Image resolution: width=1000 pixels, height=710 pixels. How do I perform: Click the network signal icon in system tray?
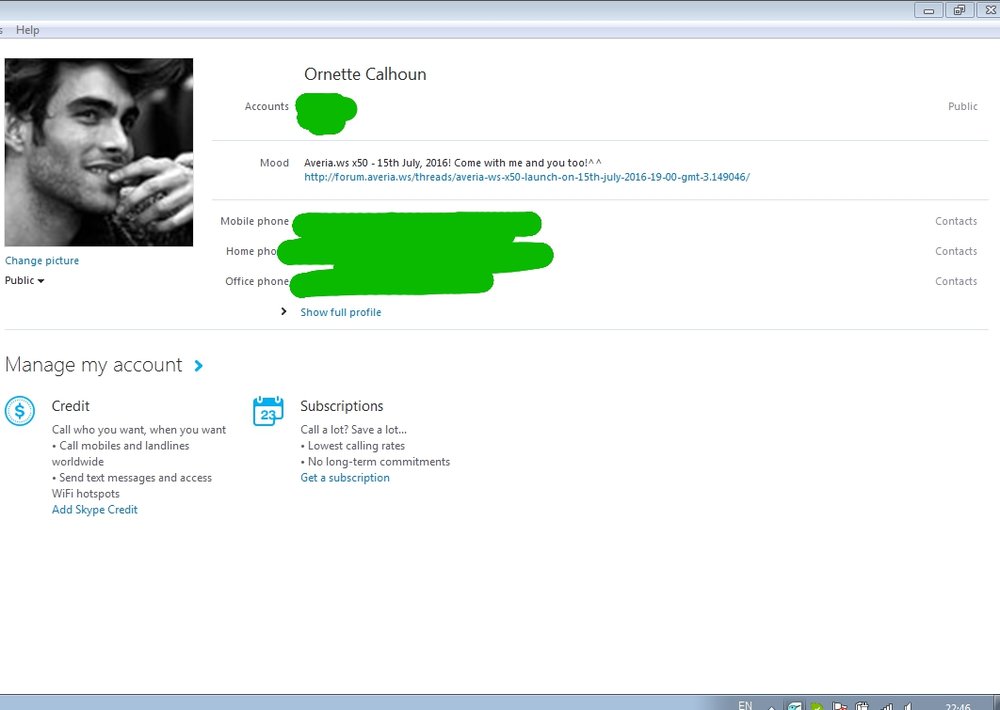885,706
